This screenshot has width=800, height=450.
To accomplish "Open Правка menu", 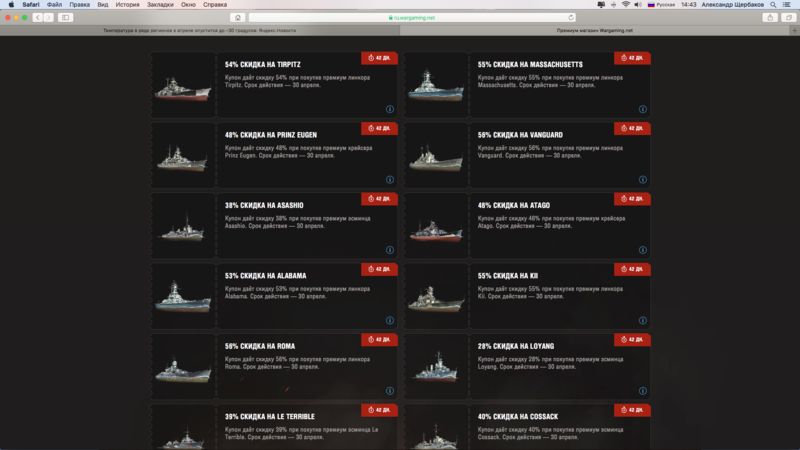I will 80,5.
